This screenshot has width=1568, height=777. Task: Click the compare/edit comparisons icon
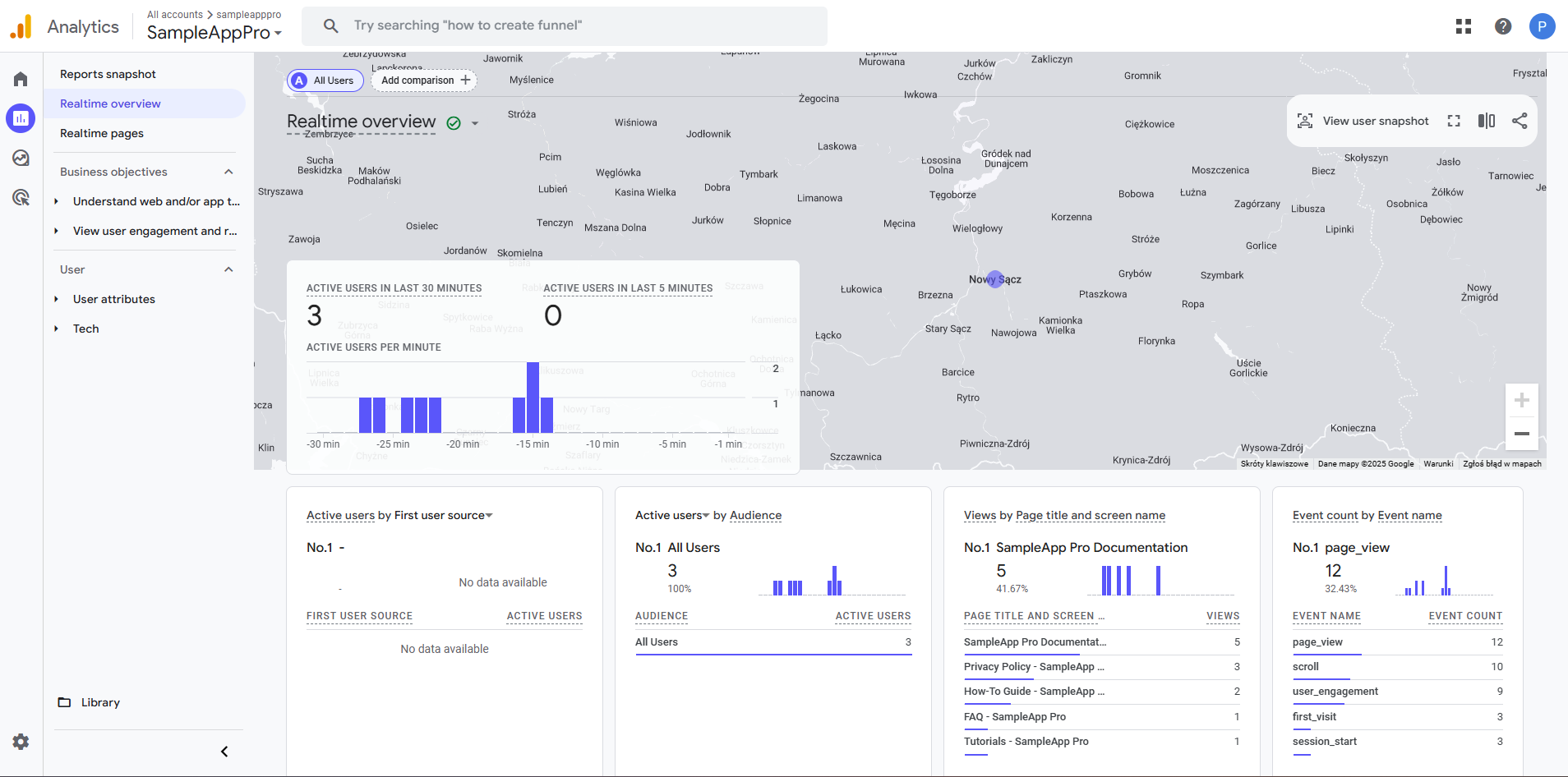click(x=1487, y=121)
